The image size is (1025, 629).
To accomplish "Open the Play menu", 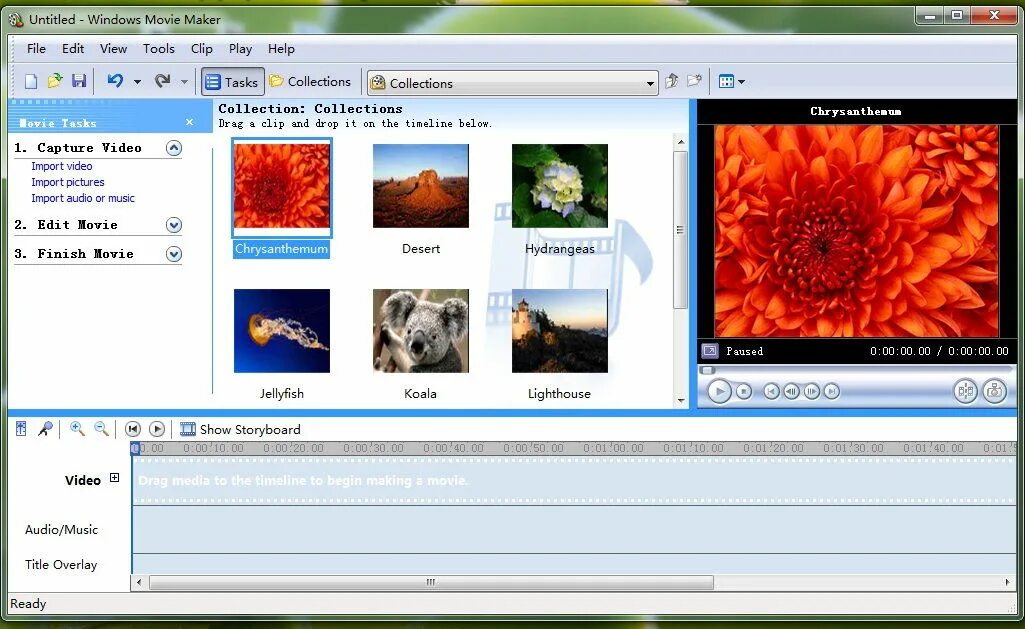I will click(240, 49).
